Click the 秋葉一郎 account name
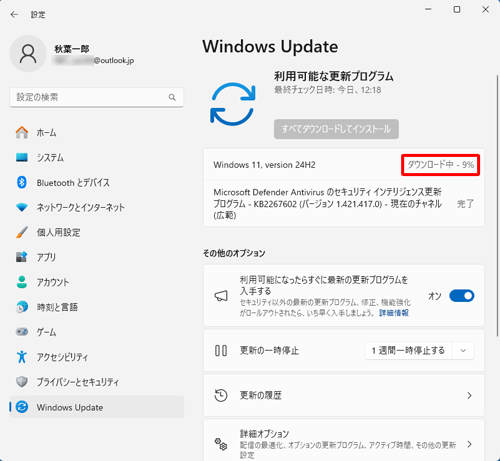 tap(72, 49)
